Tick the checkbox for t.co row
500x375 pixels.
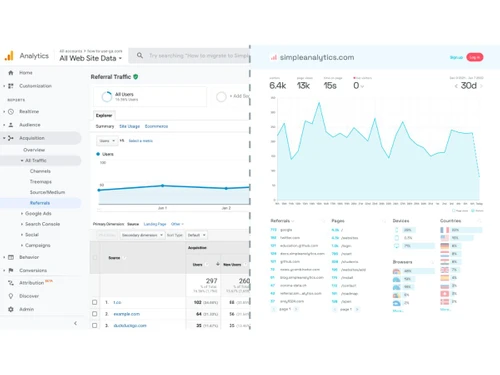[95, 302]
